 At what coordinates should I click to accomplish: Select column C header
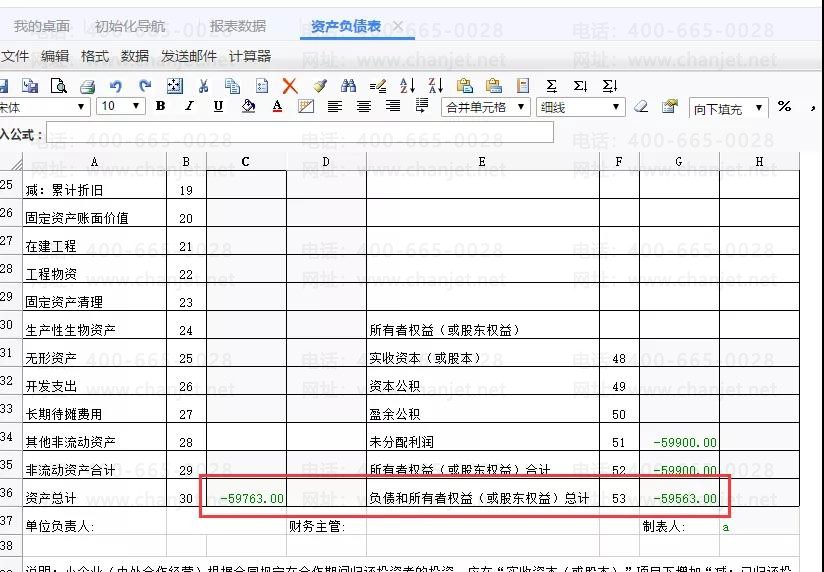click(246, 161)
